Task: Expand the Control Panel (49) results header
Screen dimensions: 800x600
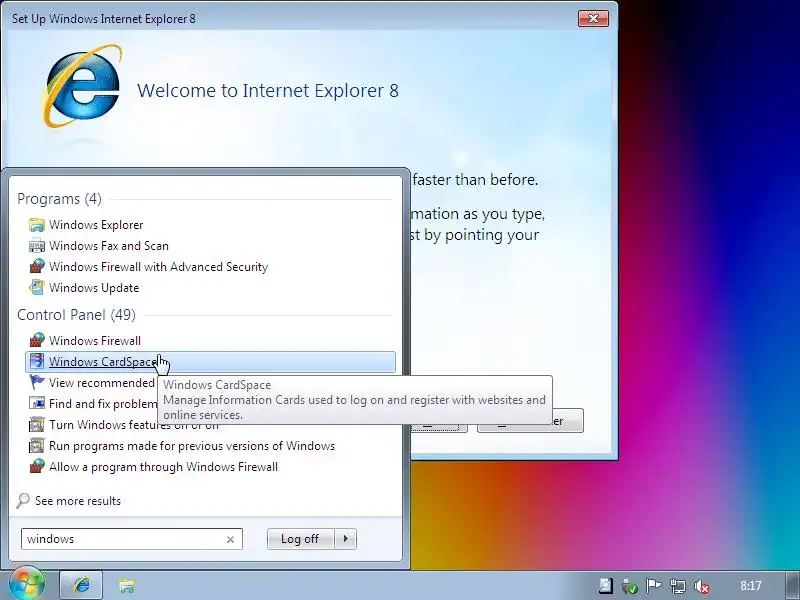Action: point(77,315)
